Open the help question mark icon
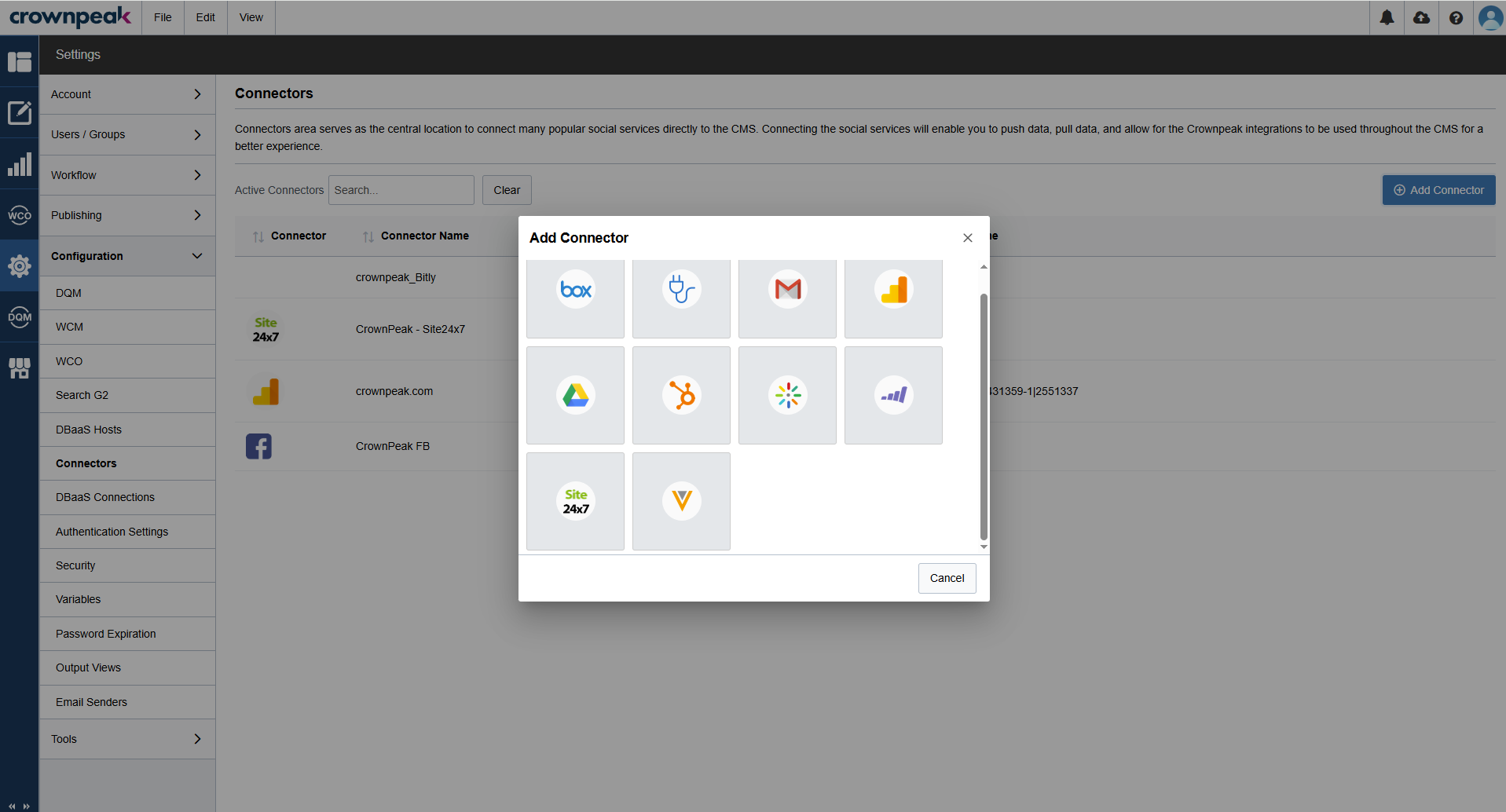 coord(1456,17)
